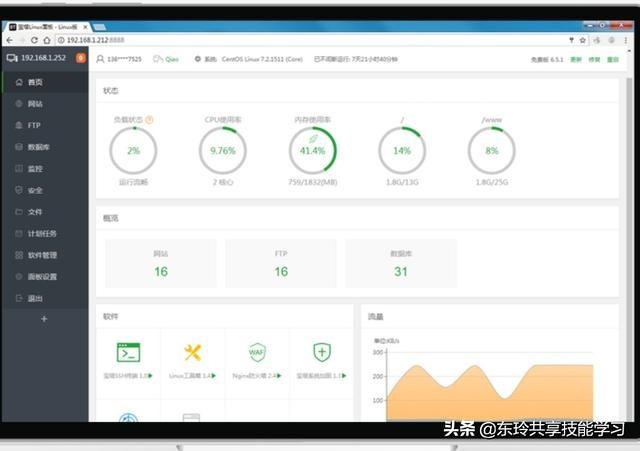
Task: Click the user account icon beside 138****7525
Action: click(100, 59)
